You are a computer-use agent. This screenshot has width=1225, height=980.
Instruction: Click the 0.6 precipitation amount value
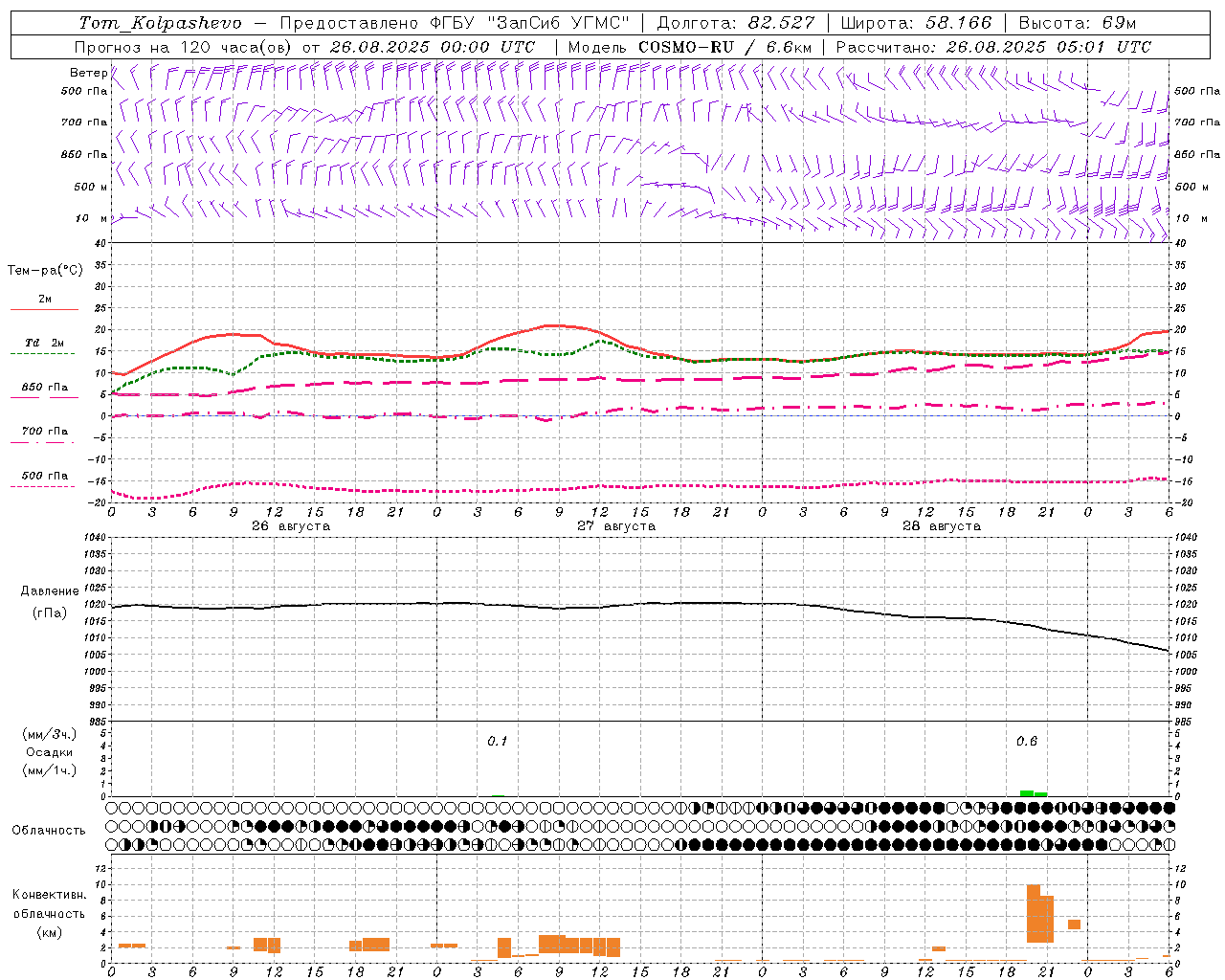click(1027, 742)
